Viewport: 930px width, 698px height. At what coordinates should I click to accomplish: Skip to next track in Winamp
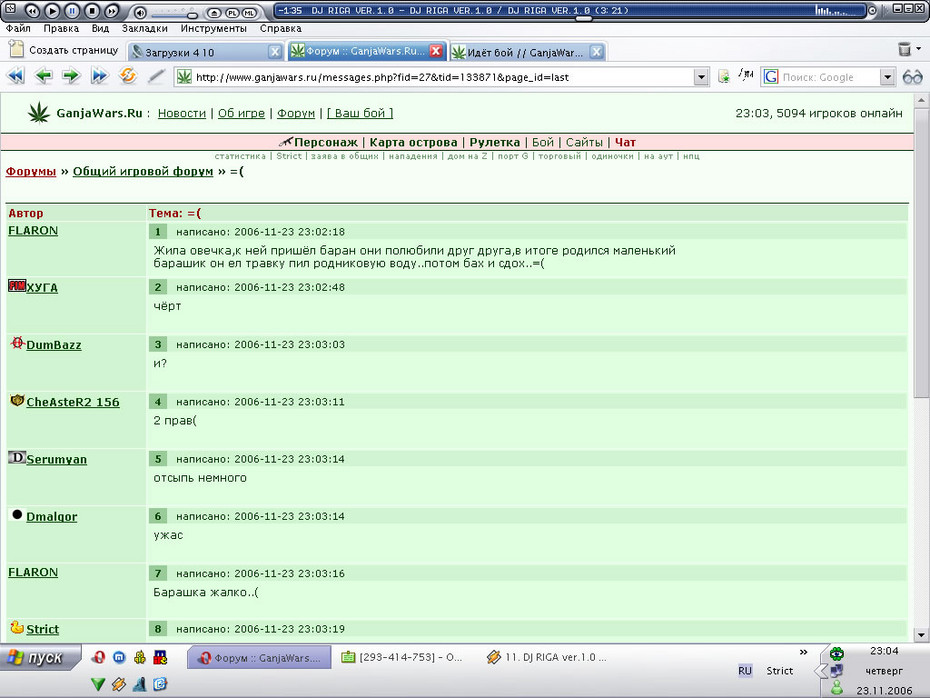[x=111, y=11]
